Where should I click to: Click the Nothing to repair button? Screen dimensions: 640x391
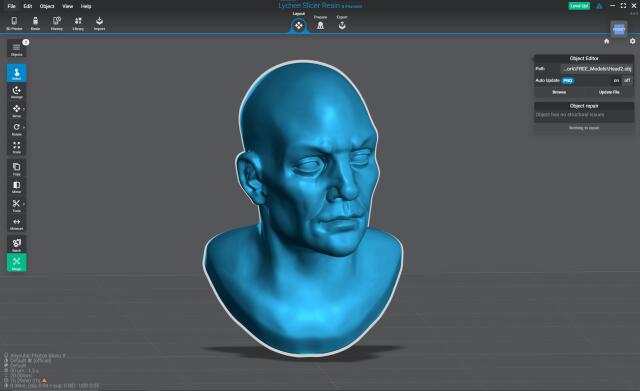584,128
